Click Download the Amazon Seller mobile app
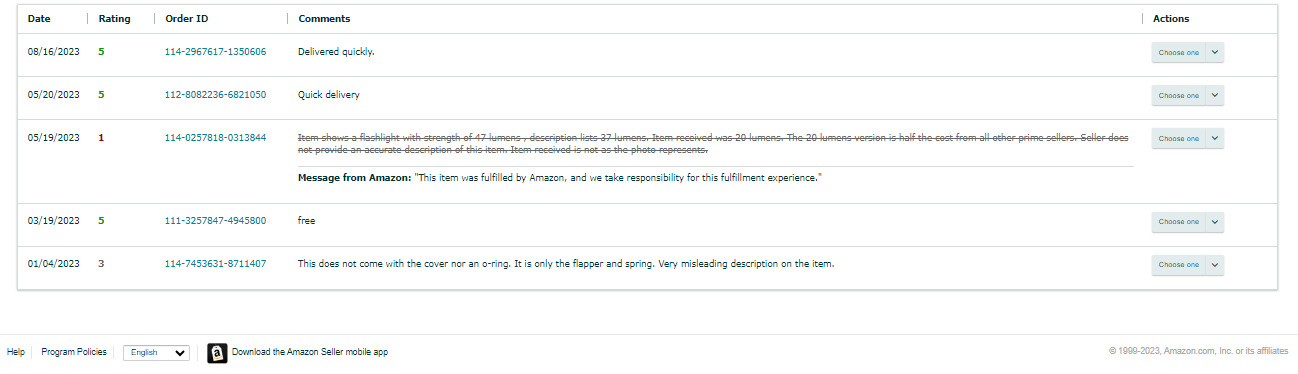Image resolution: width=1298 pixels, height=374 pixels. pos(310,352)
